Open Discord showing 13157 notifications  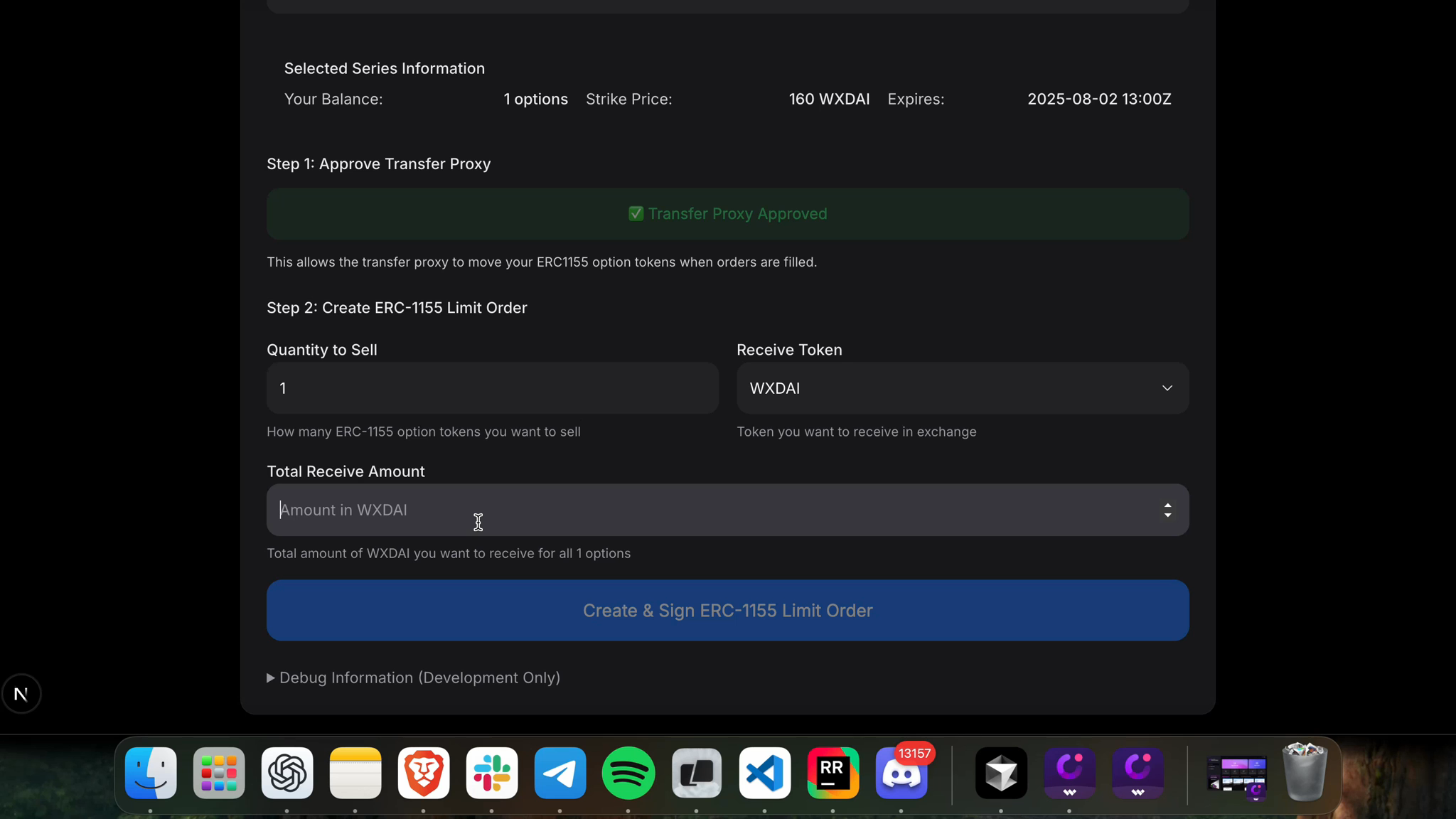[x=901, y=775]
